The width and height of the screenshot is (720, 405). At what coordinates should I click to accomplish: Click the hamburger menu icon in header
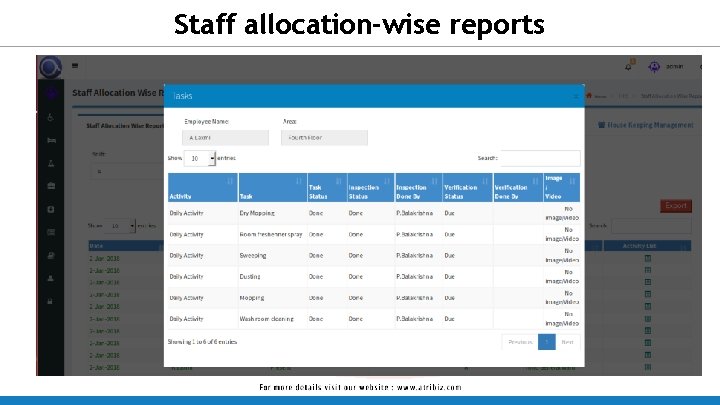point(75,66)
